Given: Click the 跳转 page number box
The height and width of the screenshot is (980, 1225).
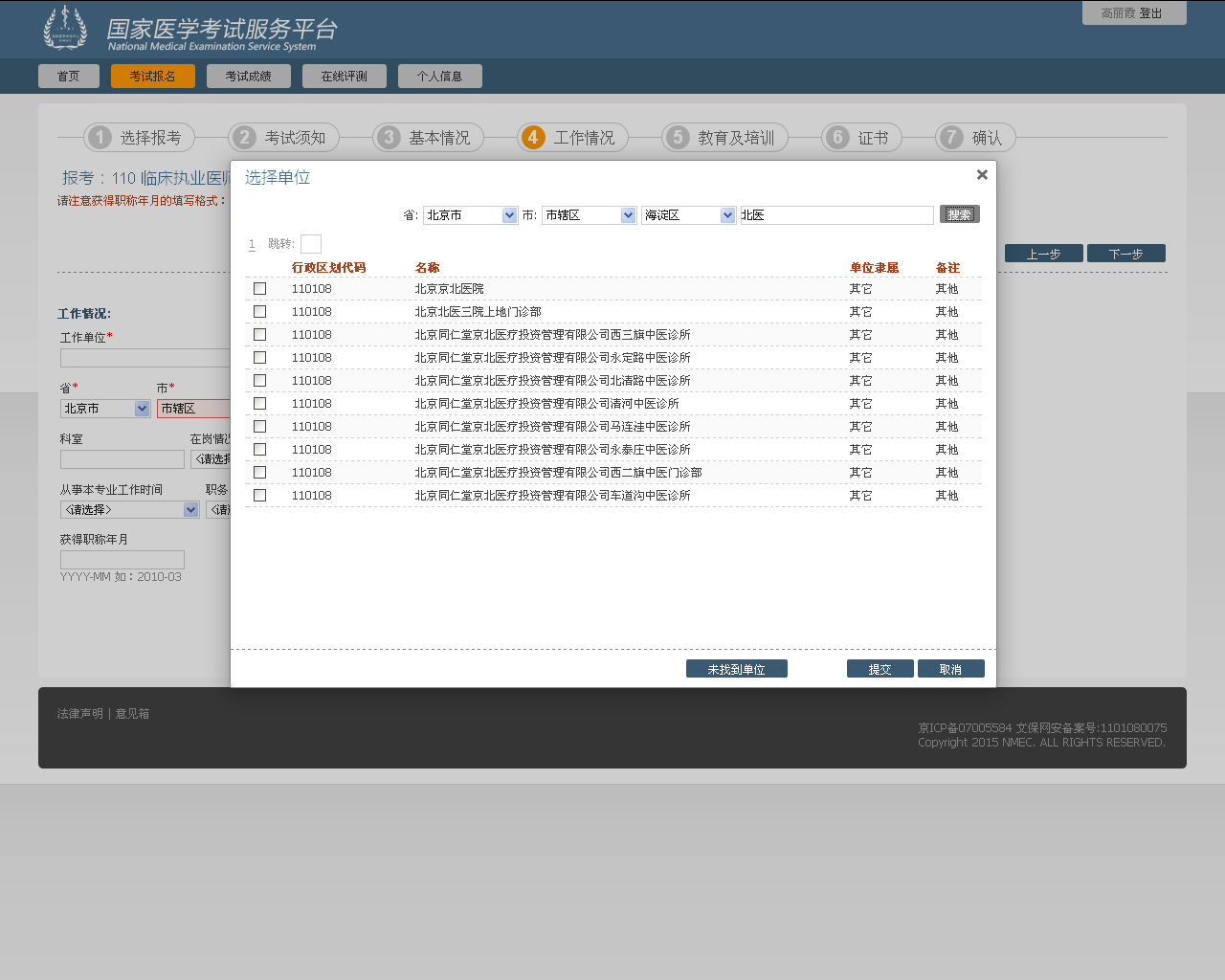Looking at the screenshot, I should coord(311,244).
